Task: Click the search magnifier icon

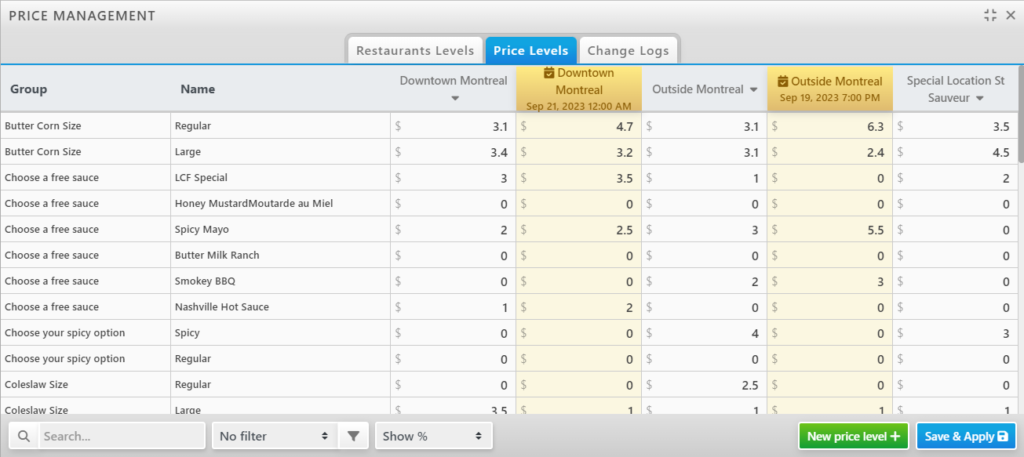Action: (x=24, y=437)
